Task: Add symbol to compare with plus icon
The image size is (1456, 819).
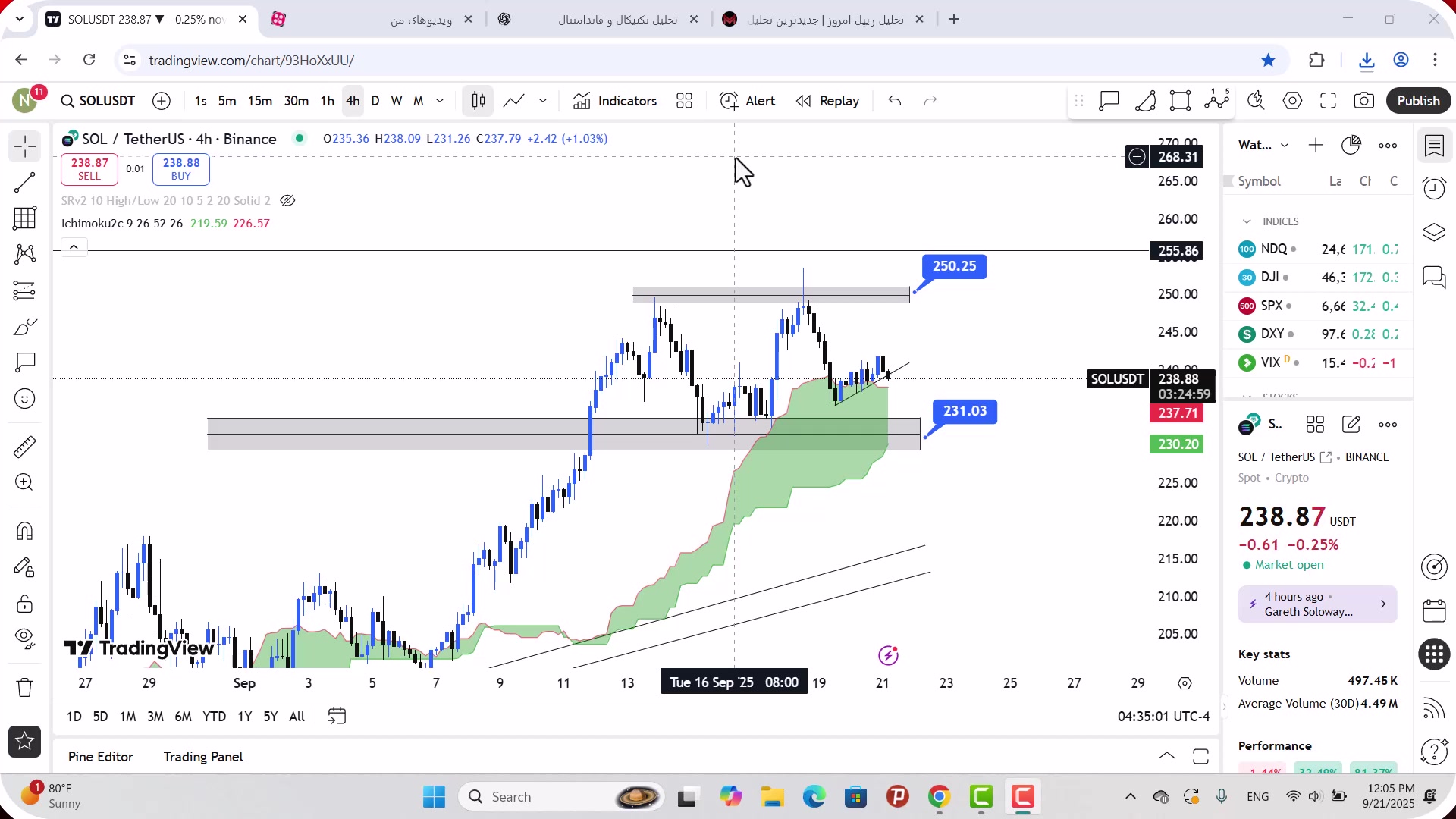Action: tap(162, 101)
